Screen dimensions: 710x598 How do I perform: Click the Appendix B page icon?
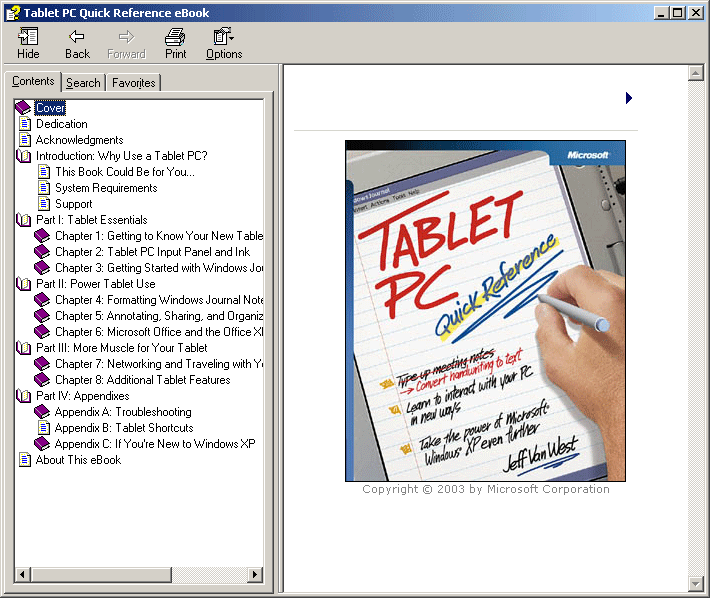[44, 428]
